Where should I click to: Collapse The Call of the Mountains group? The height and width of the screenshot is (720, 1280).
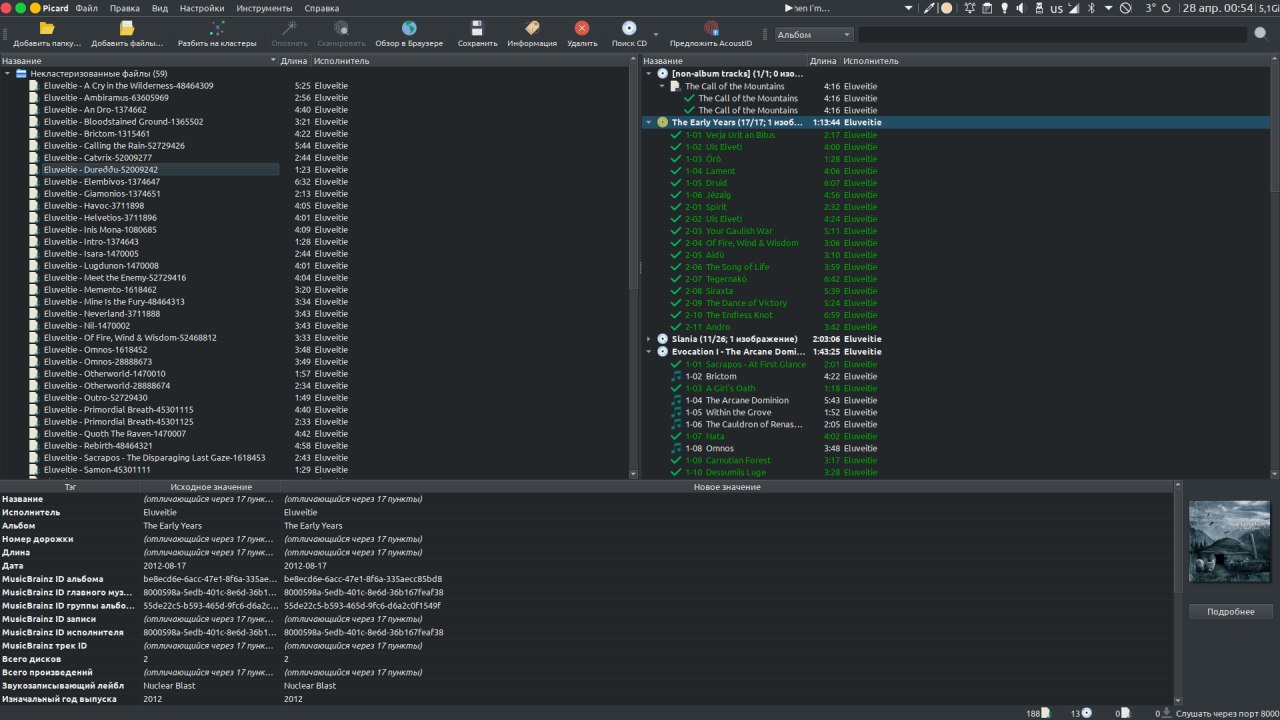[662, 86]
